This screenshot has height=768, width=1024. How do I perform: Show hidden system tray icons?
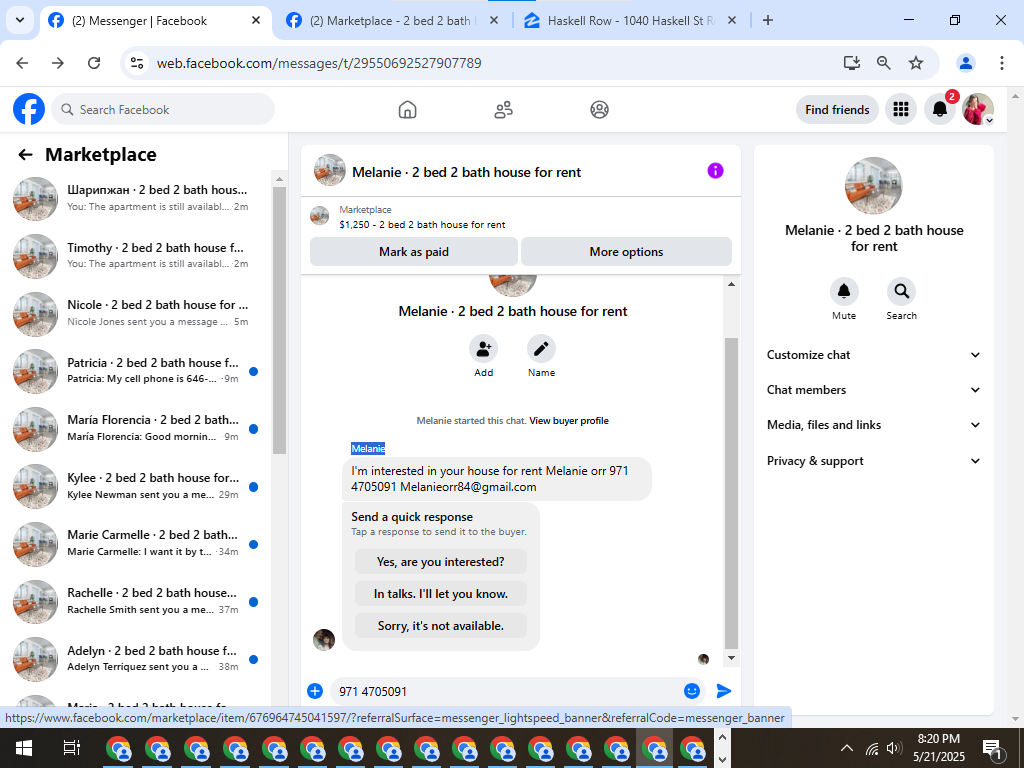point(846,748)
